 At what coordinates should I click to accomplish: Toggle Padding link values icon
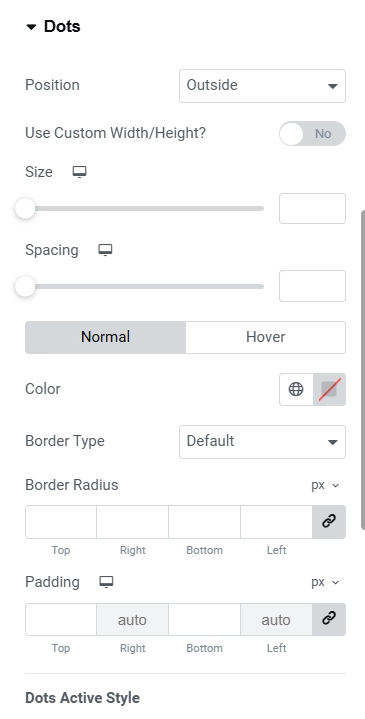329,619
